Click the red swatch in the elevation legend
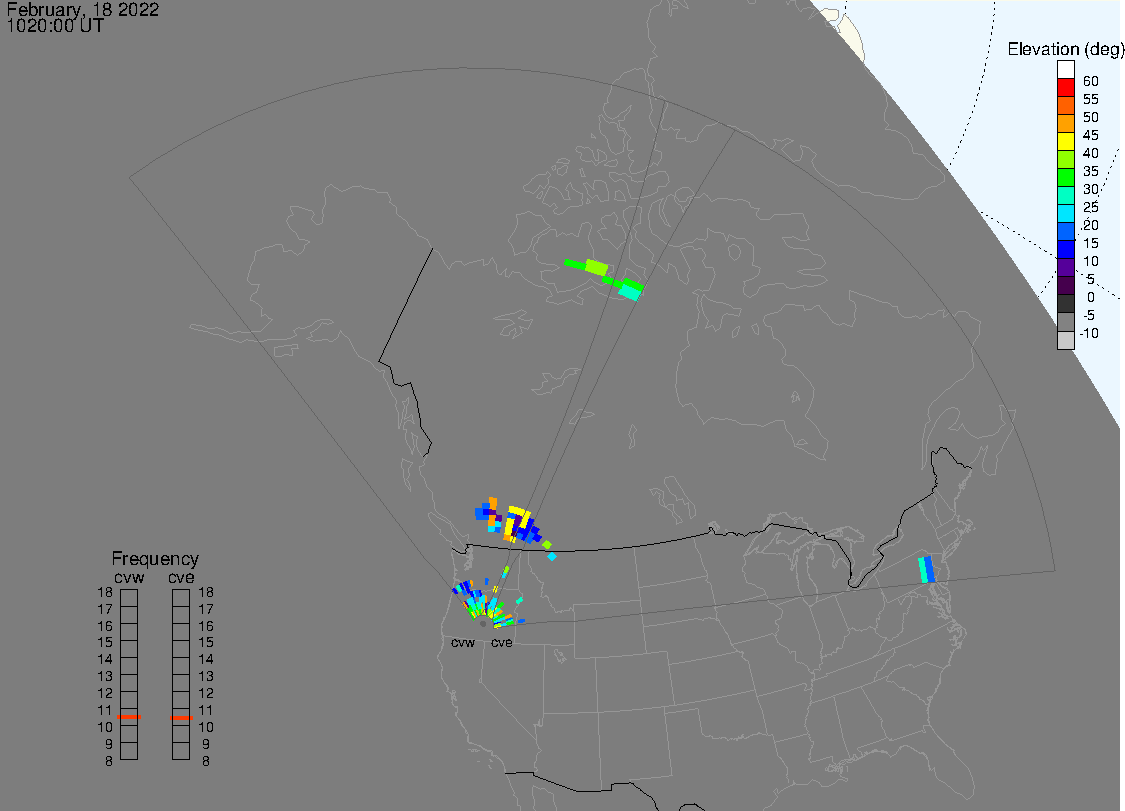The image size is (1125, 811). click(x=1066, y=88)
